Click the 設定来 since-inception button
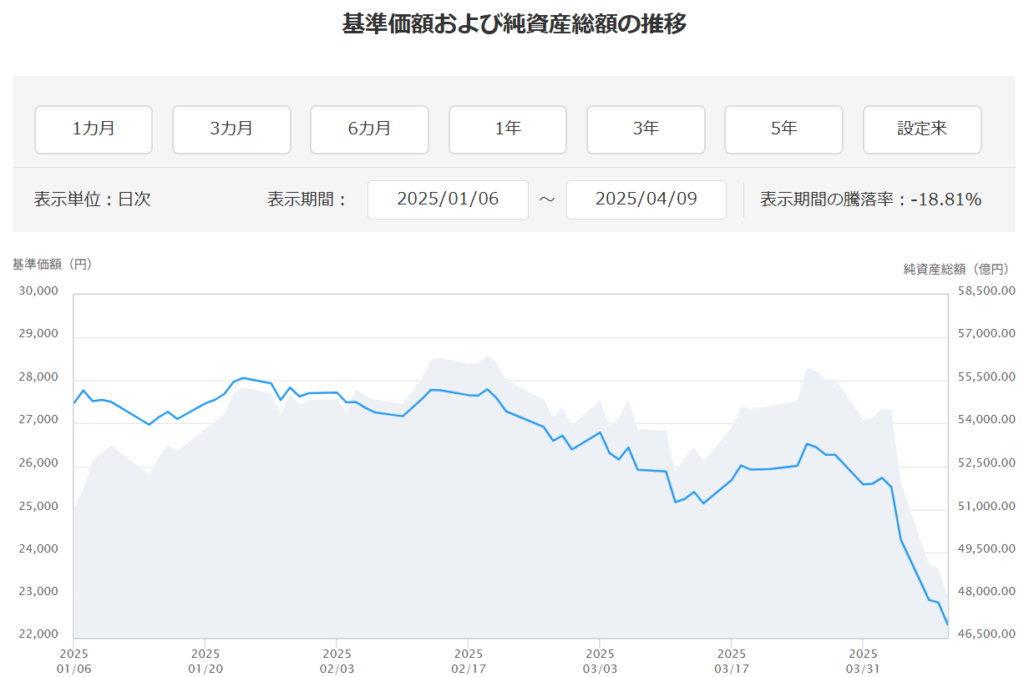The height and width of the screenshot is (677, 1024). 921,129
